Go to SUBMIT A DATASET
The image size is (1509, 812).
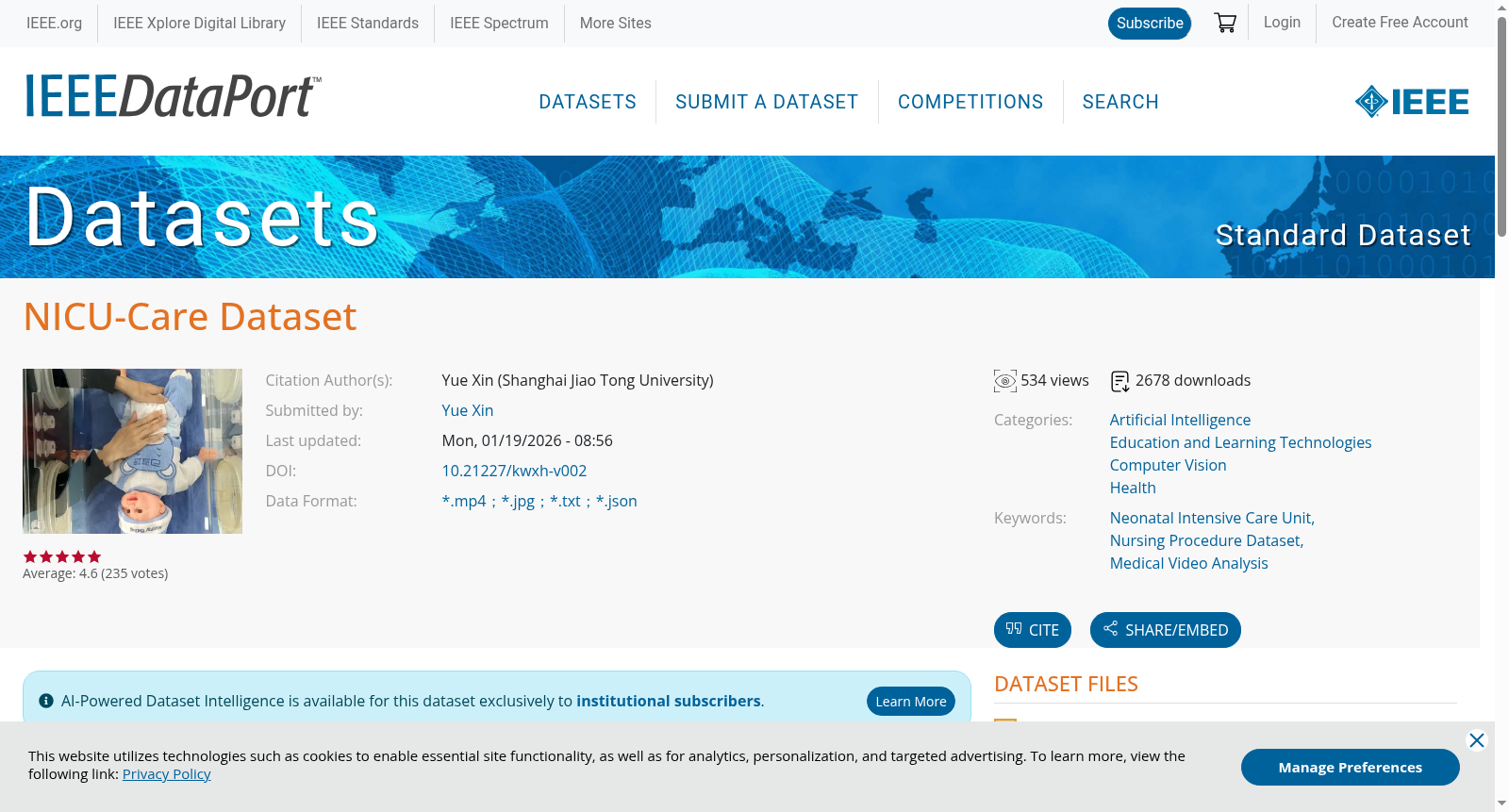(767, 102)
